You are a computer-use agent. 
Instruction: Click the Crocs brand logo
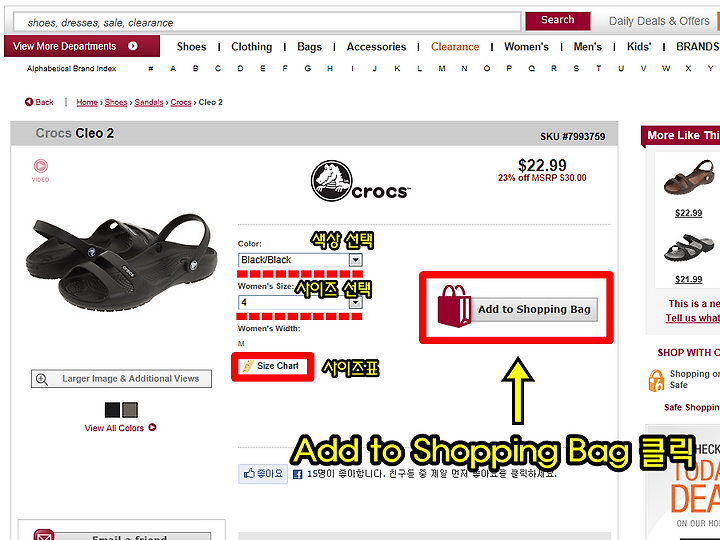tap(361, 181)
